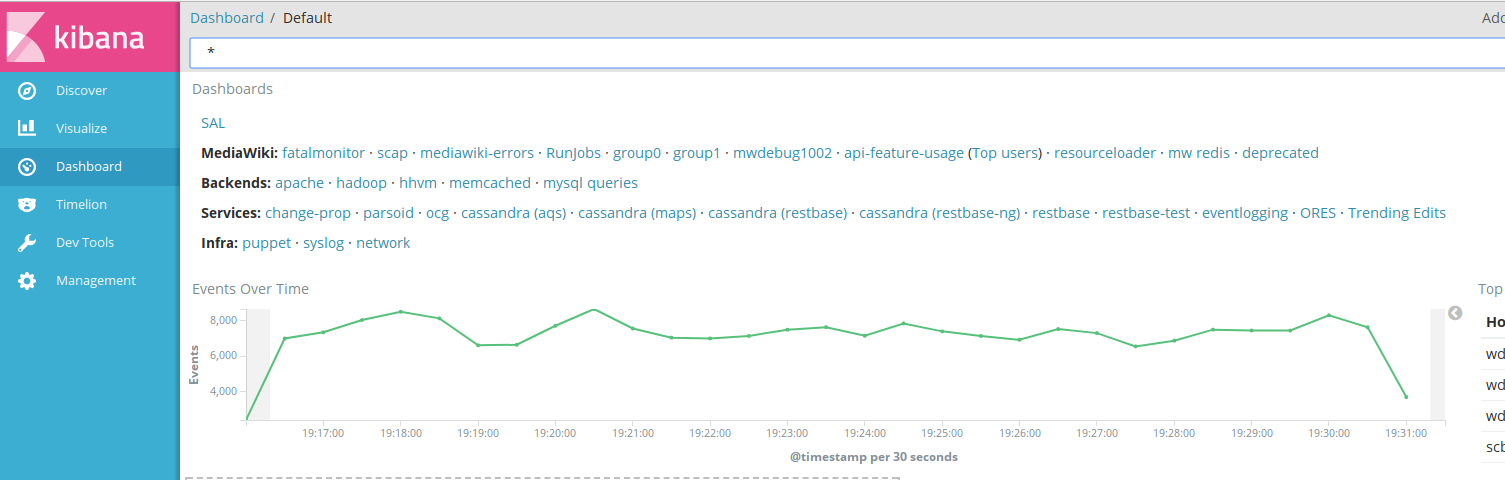Click final data point near 19:31:00
This screenshot has height=480, width=1505.
1406,397
